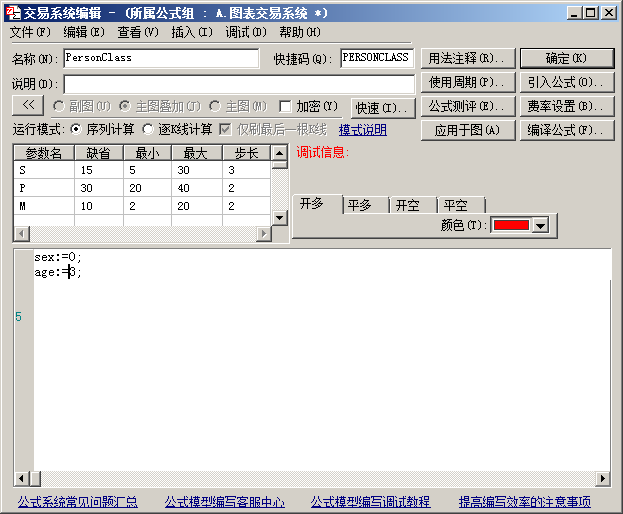
Task: Select the 主图(M) radio button
Action: tap(215, 106)
